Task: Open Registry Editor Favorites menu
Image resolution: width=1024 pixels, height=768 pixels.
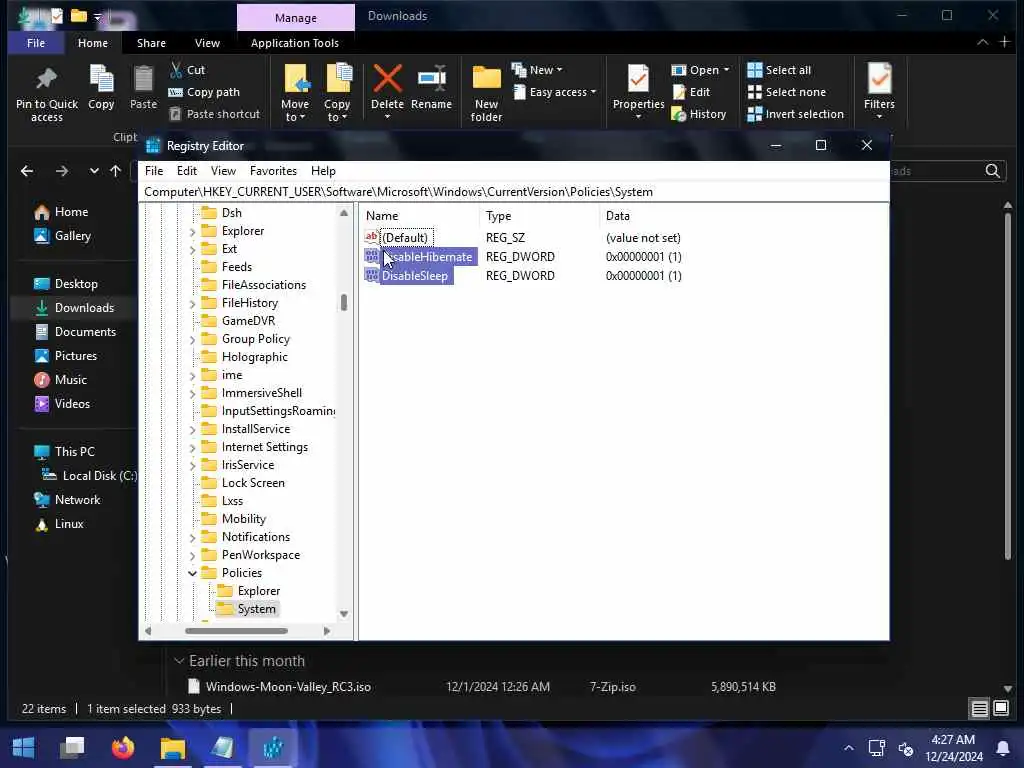Action: tap(273, 171)
